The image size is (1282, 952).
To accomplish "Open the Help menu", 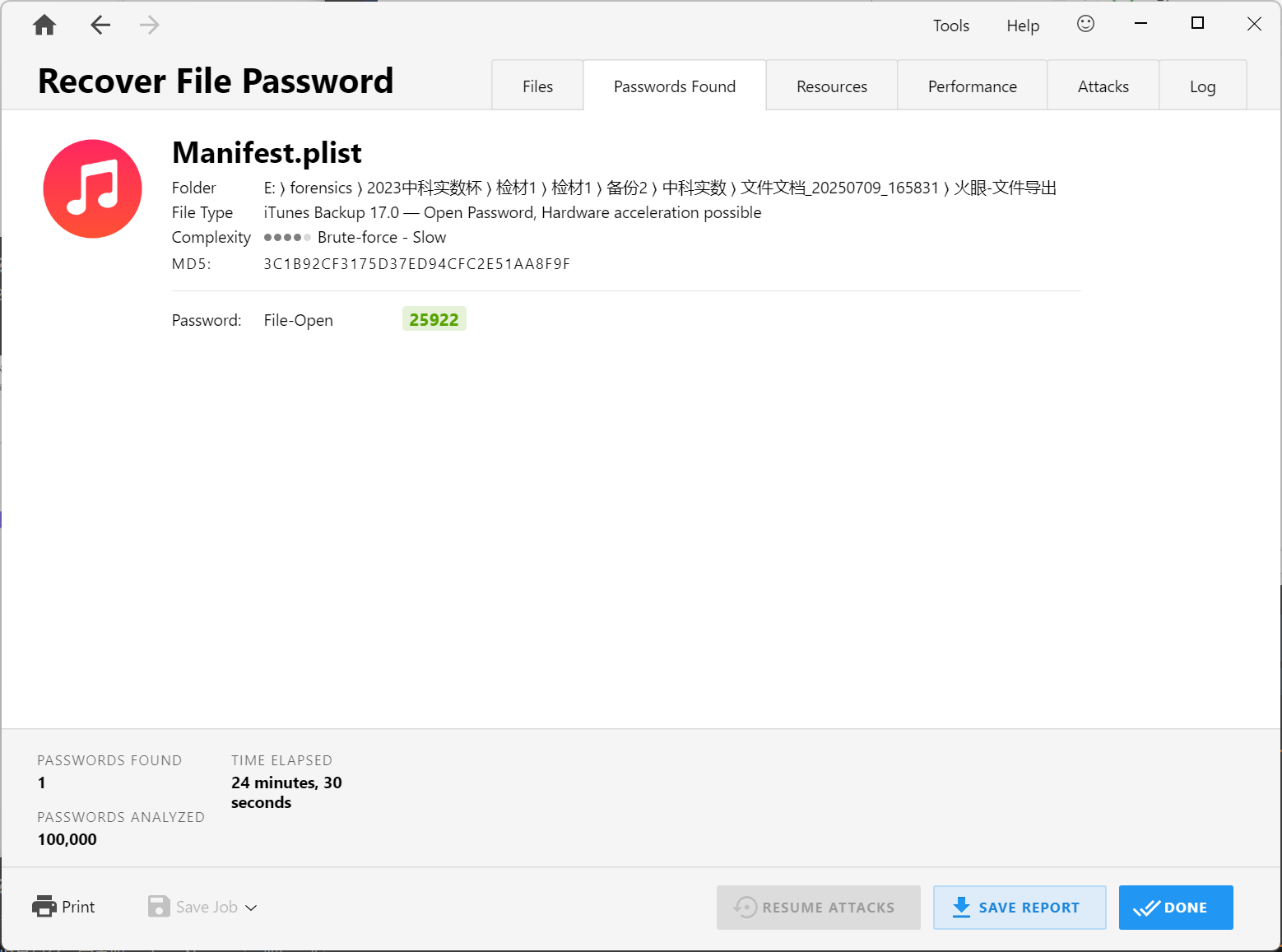I will [x=1023, y=26].
